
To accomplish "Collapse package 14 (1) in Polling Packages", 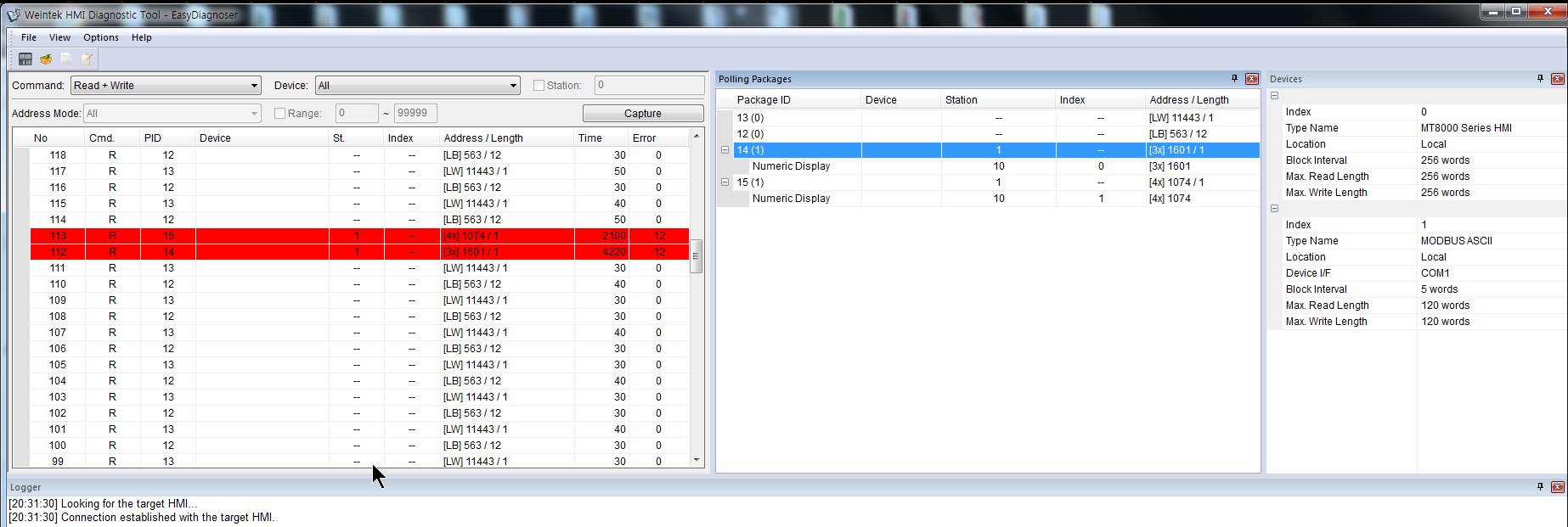I will click(725, 150).
